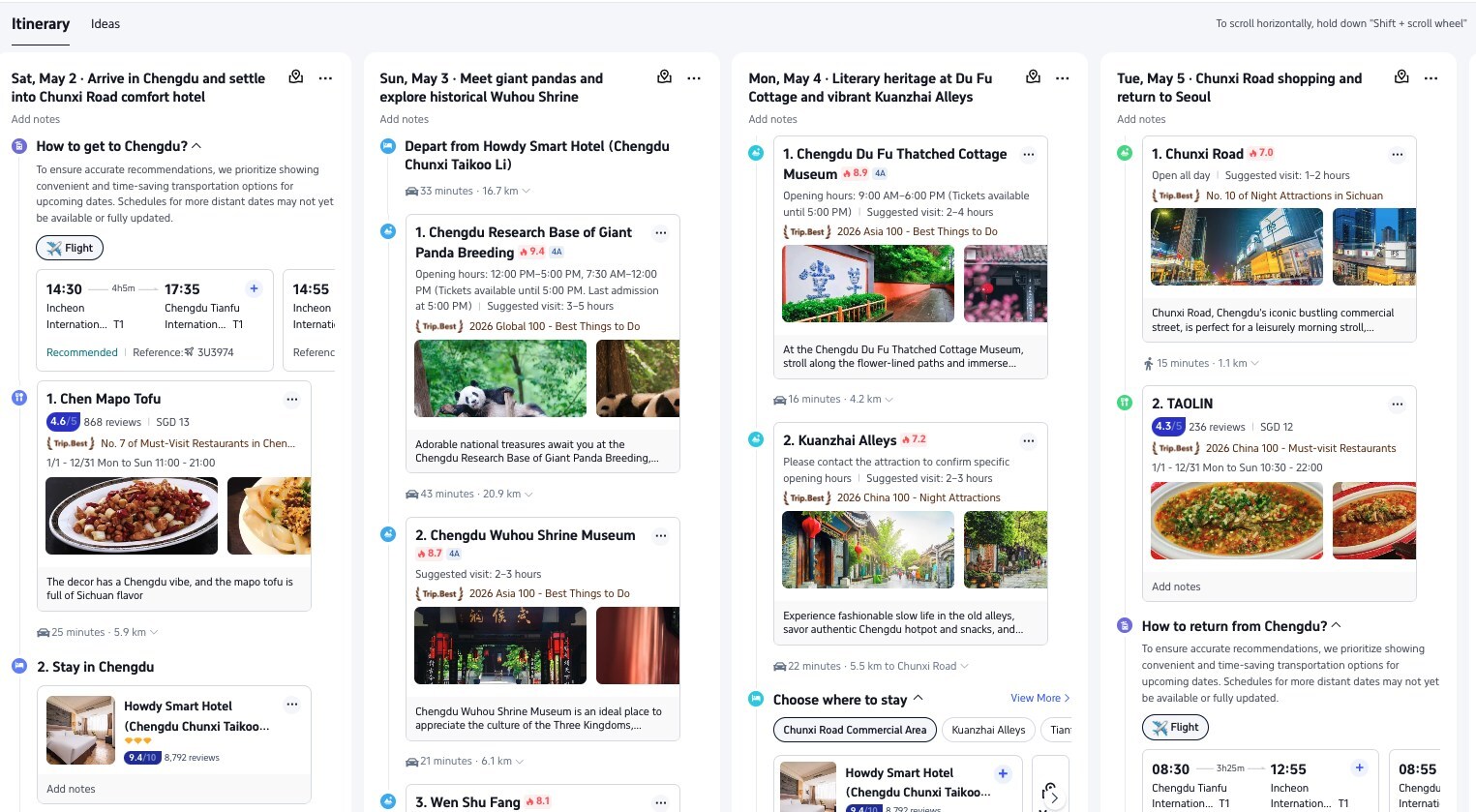
Task: Collapse the How to get to Chengdu section
Action: click(x=196, y=146)
